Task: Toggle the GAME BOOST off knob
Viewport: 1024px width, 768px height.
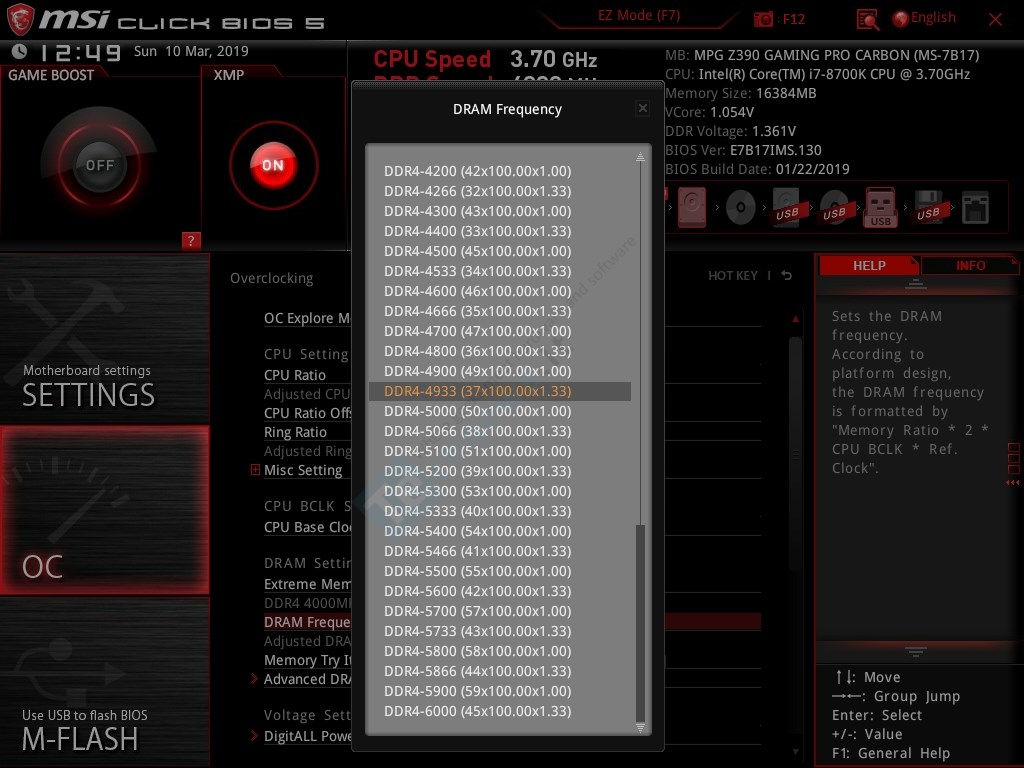Action: coord(99,165)
